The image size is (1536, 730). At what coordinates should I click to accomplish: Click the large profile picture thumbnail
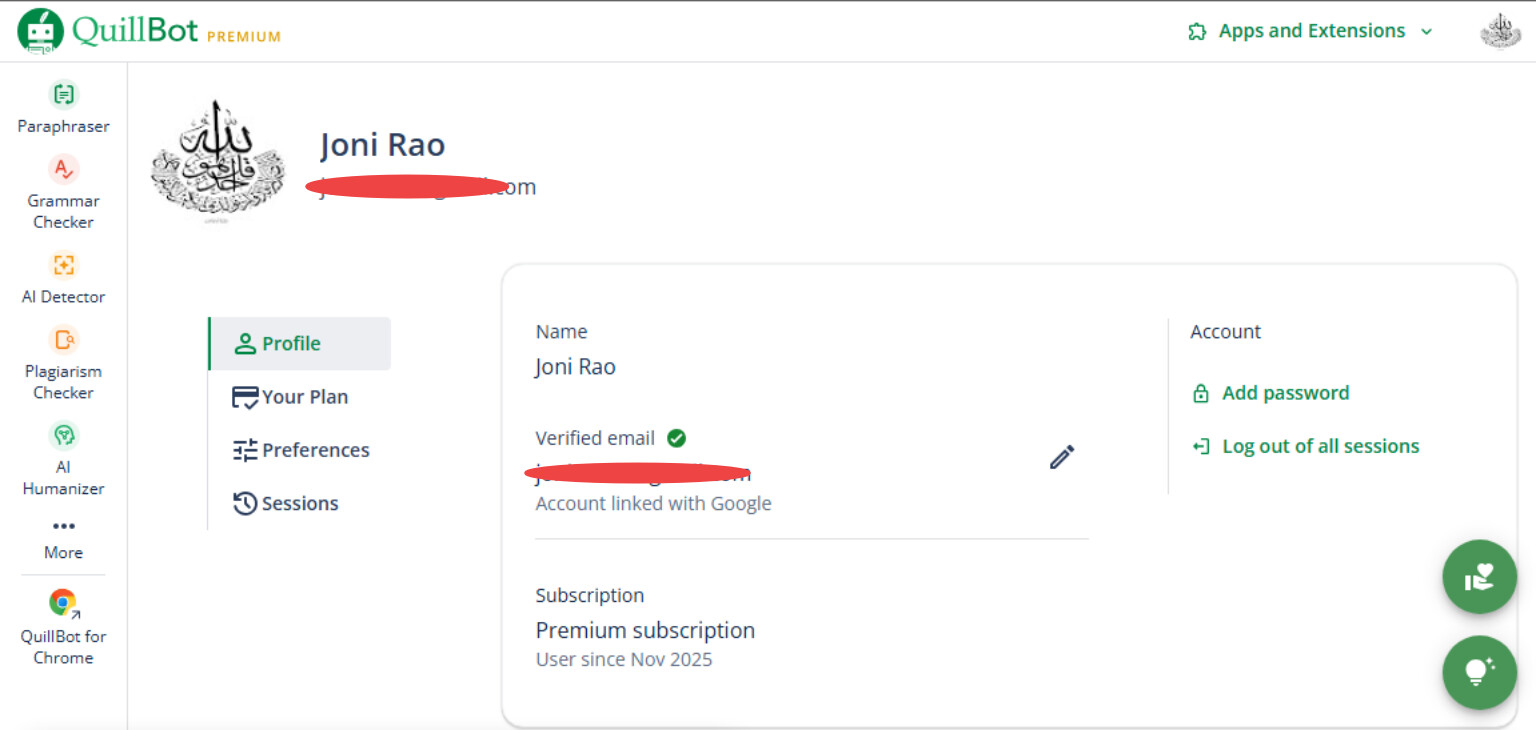pos(217,162)
